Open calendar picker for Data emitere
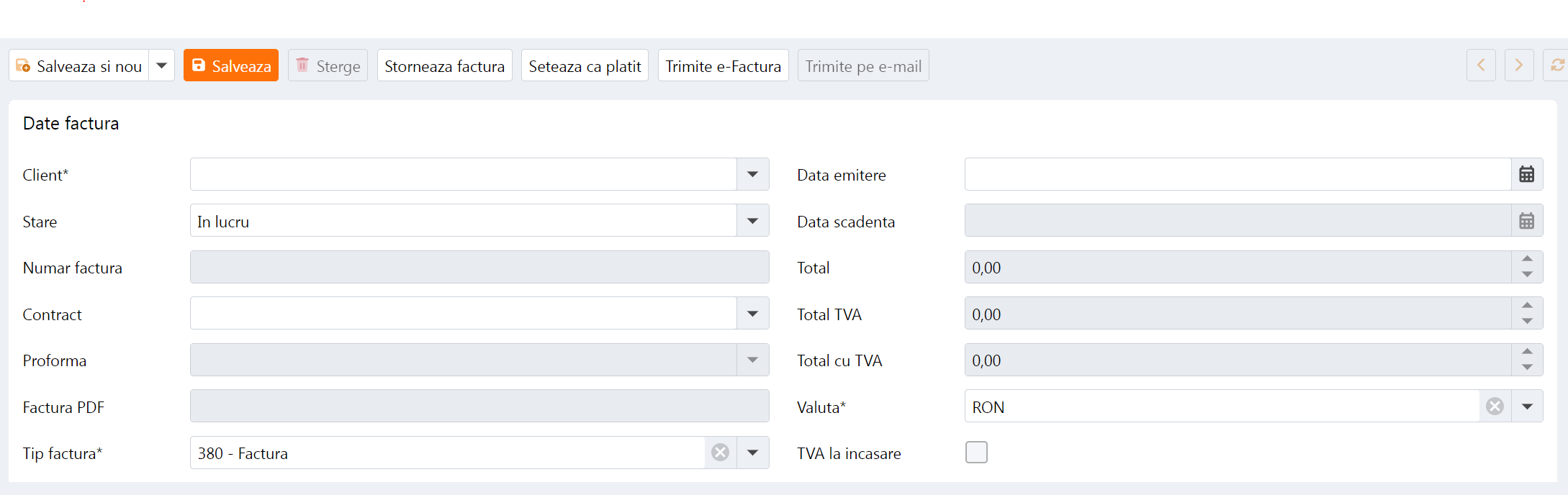 point(1526,174)
